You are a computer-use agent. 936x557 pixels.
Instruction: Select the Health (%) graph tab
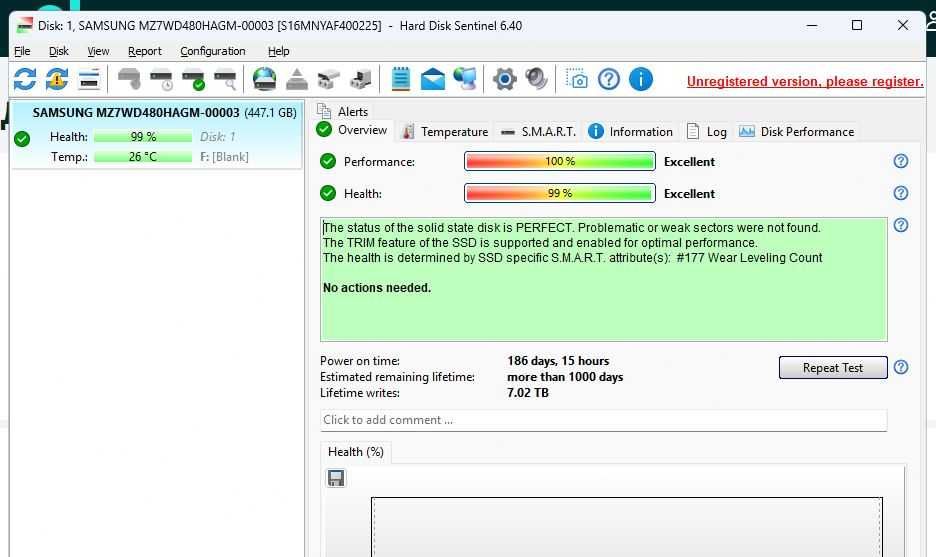click(x=356, y=452)
